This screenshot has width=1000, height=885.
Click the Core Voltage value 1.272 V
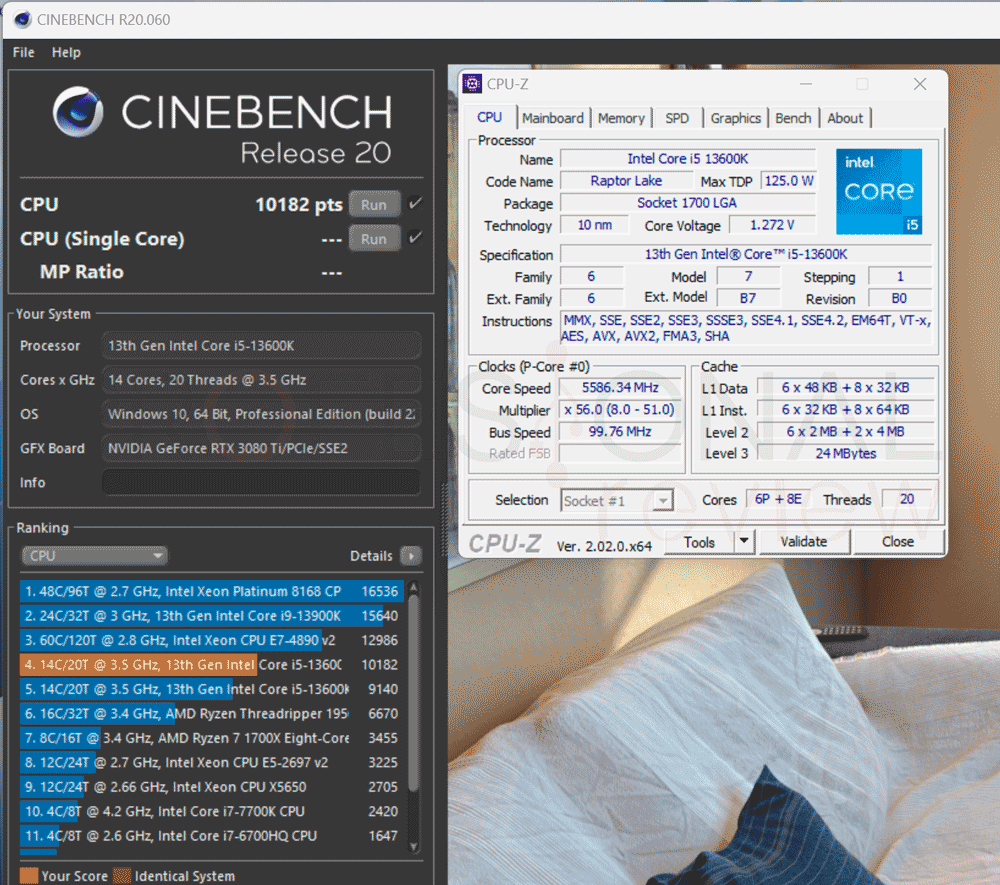point(772,225)
